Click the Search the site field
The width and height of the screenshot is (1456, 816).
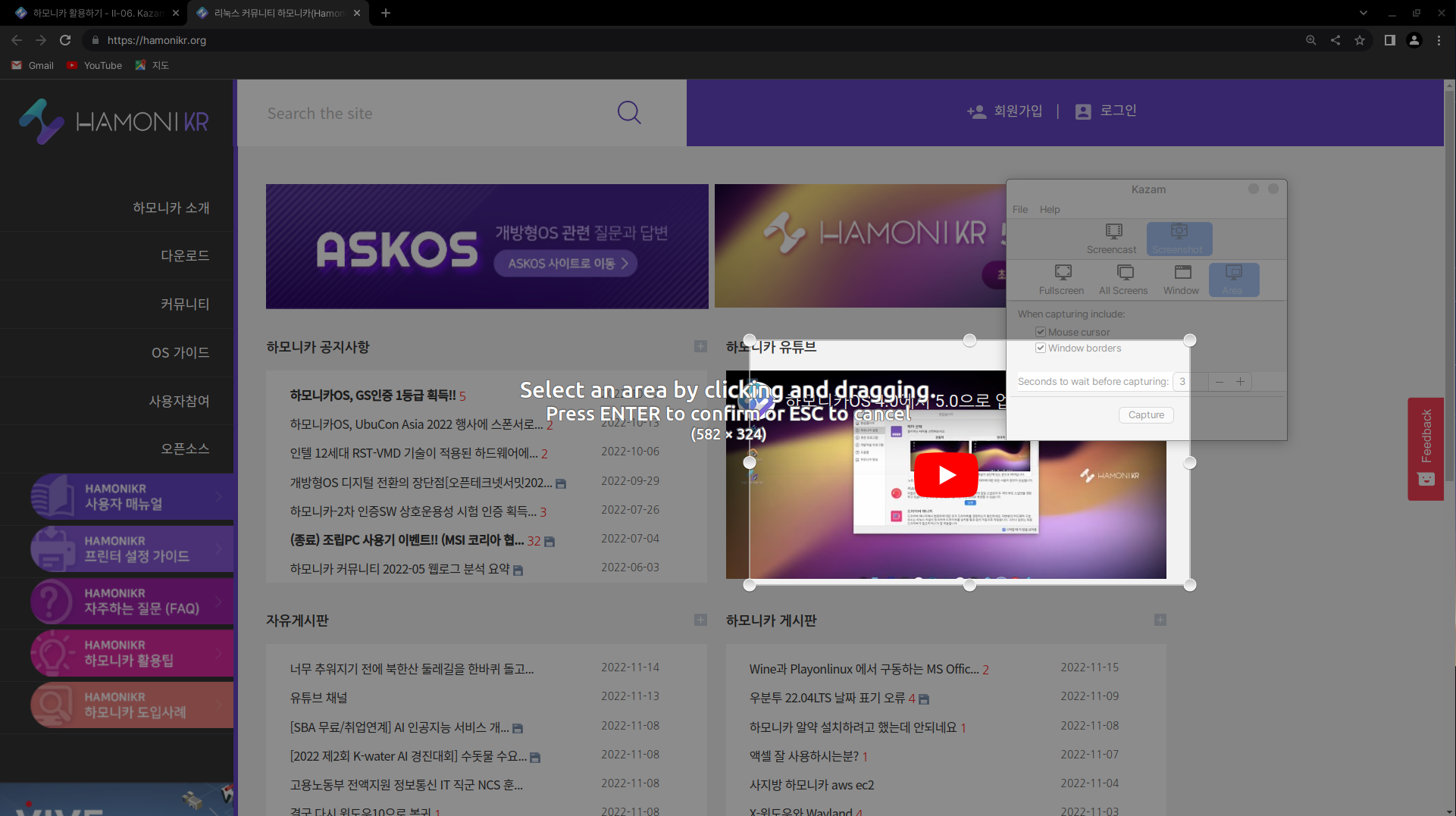click(432, 113)
